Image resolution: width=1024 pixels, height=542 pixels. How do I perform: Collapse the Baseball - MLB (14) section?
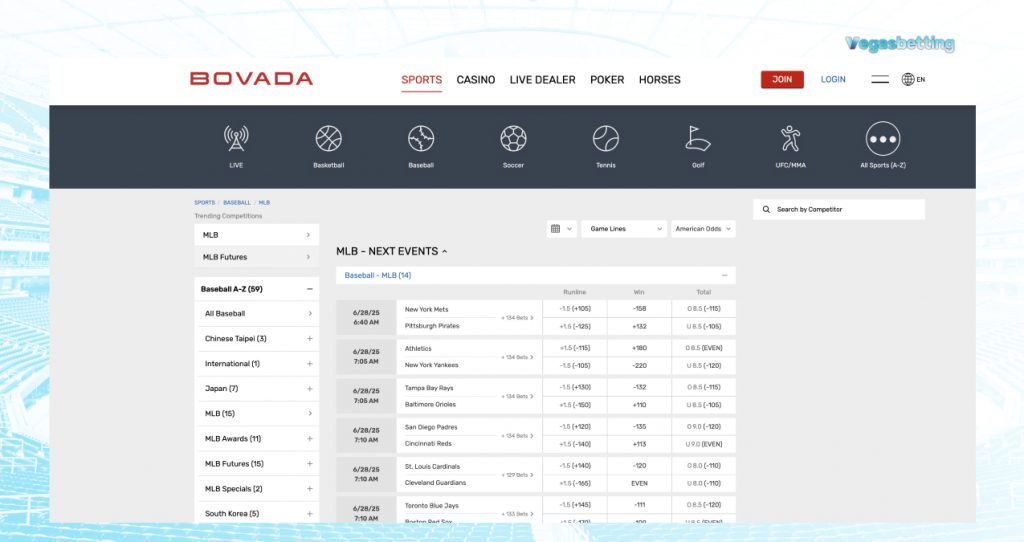click(x=724, y=276)
